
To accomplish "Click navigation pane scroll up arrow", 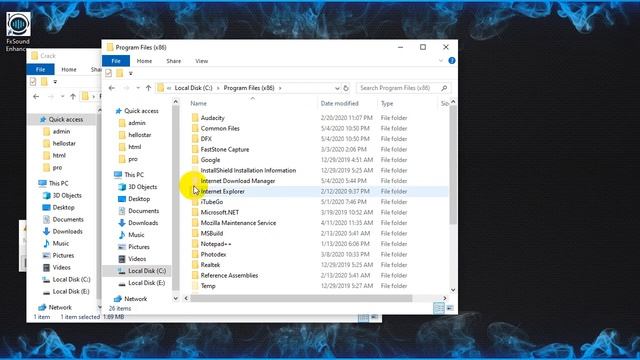I will 176,102.
